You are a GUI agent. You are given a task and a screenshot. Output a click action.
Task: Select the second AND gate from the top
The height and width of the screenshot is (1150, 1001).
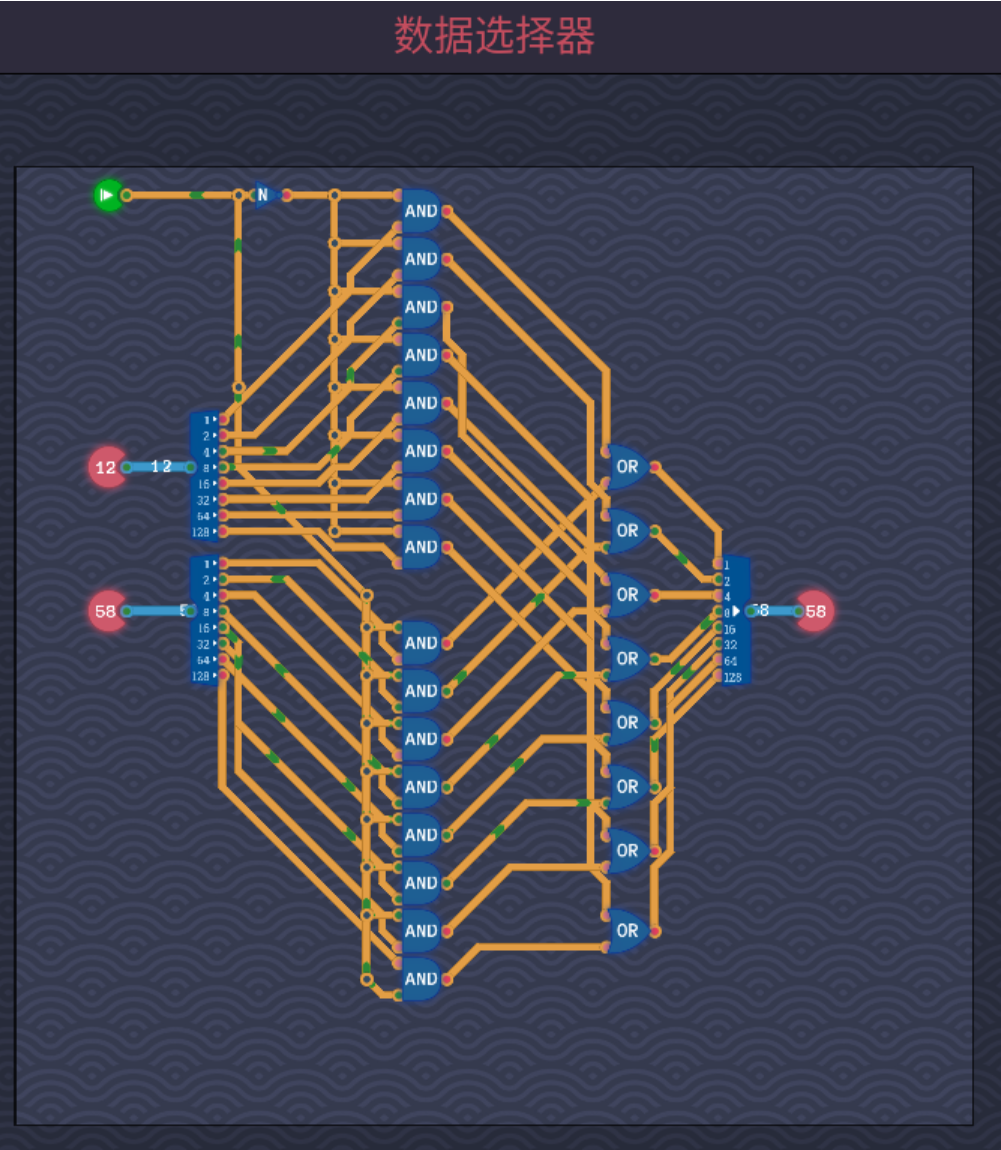tap(420, 259)
